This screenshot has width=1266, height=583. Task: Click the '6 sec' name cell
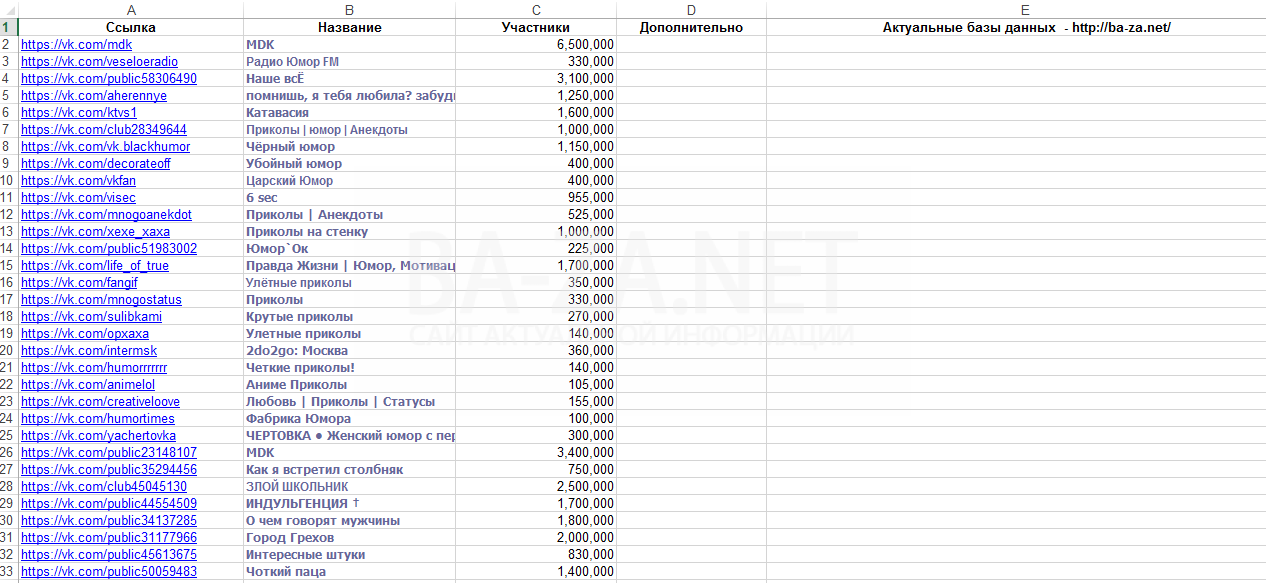(x=349, y=197)
